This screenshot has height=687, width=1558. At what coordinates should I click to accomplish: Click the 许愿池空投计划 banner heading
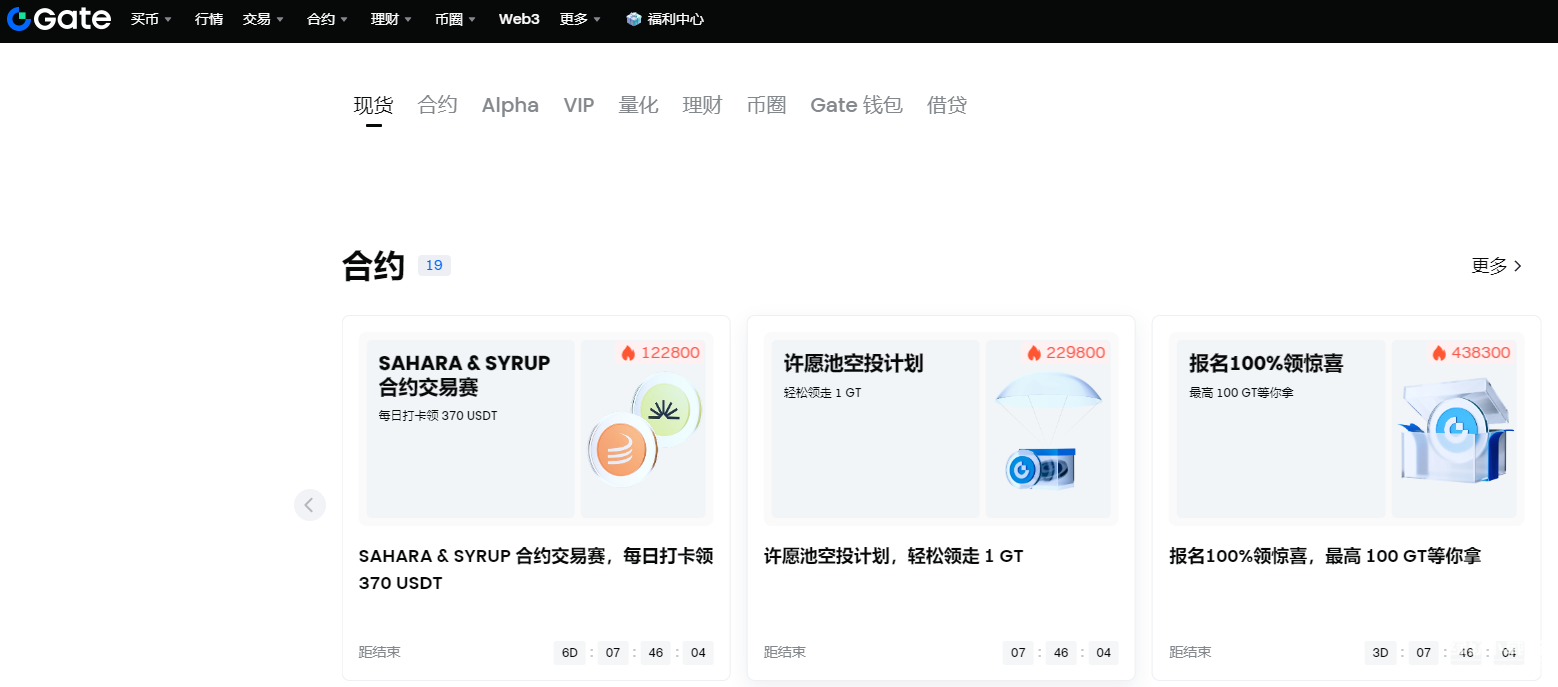tap(853, 363)
